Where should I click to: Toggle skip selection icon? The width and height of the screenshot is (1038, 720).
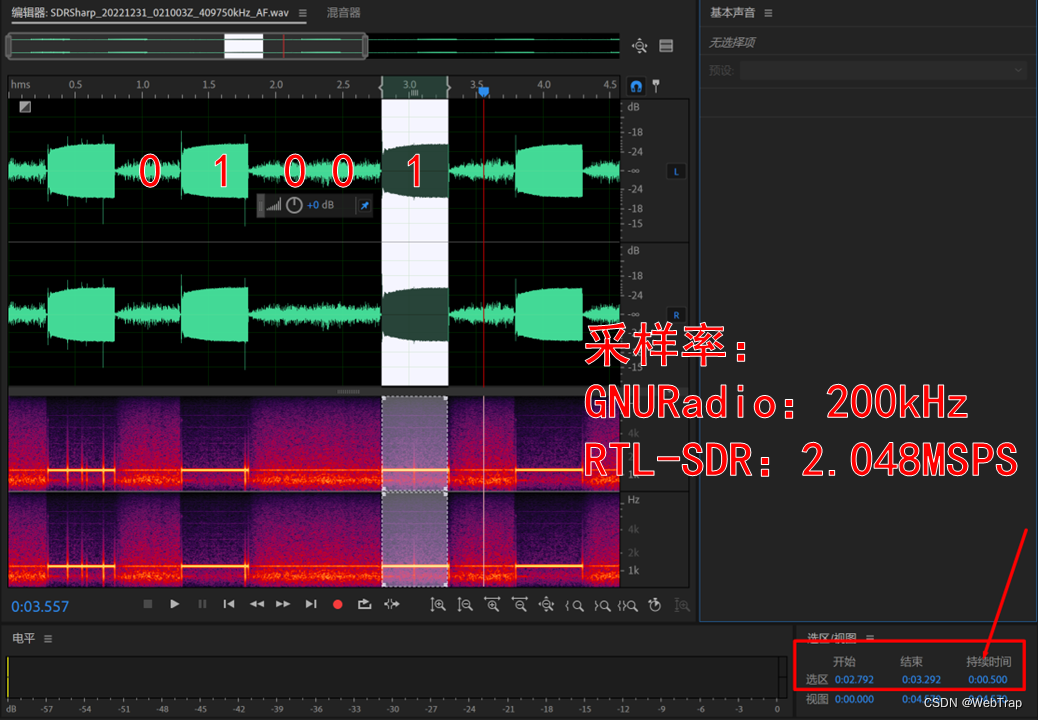point(392,604)
